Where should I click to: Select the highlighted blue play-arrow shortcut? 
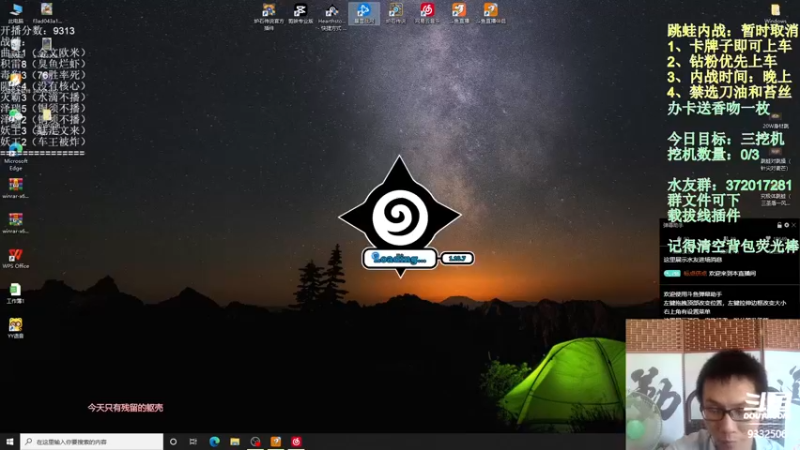point(364,13)
